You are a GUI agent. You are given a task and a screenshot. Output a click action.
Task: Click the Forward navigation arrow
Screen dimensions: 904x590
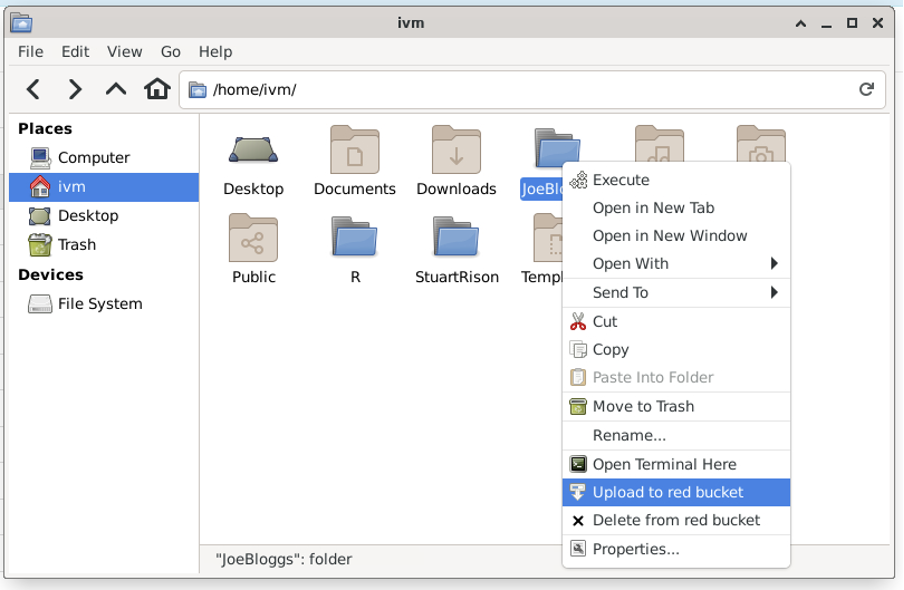[75, 90]
